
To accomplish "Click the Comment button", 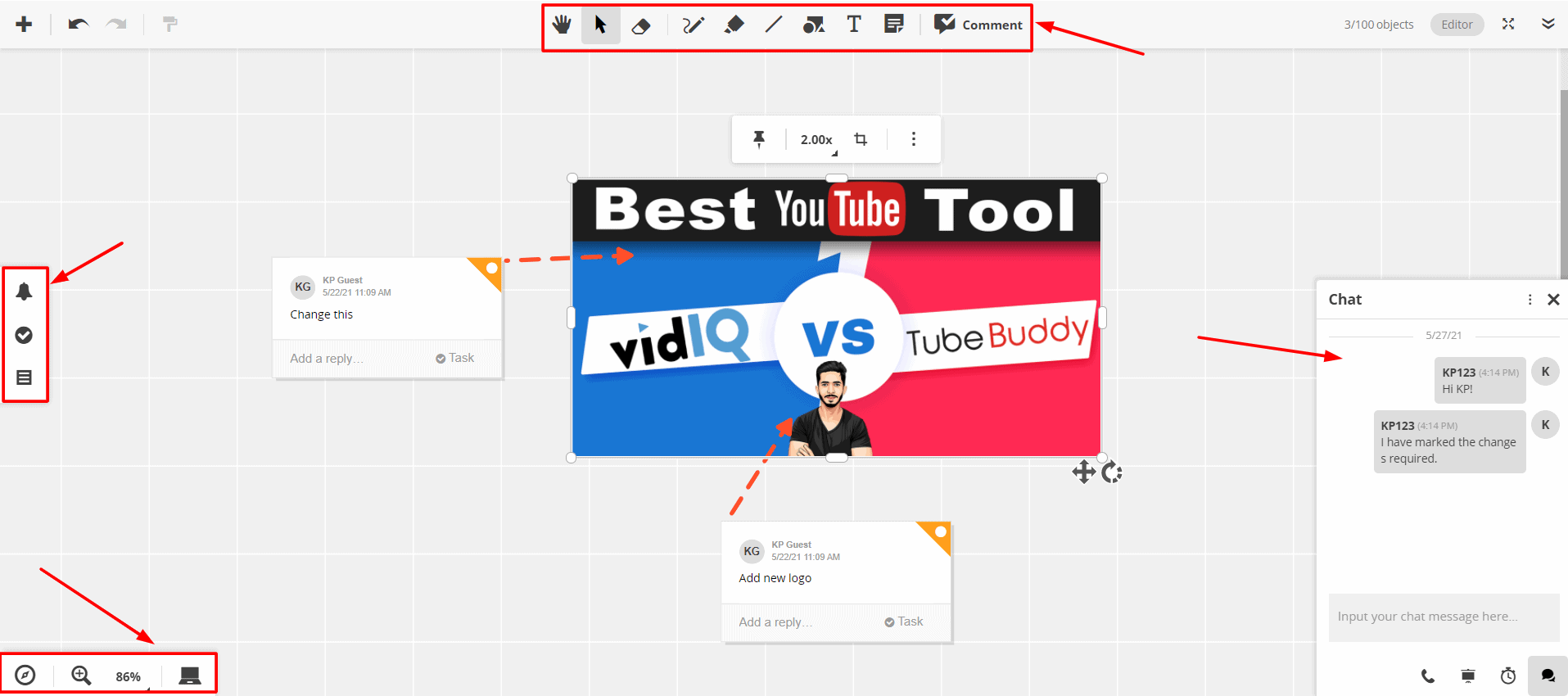I will point(978,25).
